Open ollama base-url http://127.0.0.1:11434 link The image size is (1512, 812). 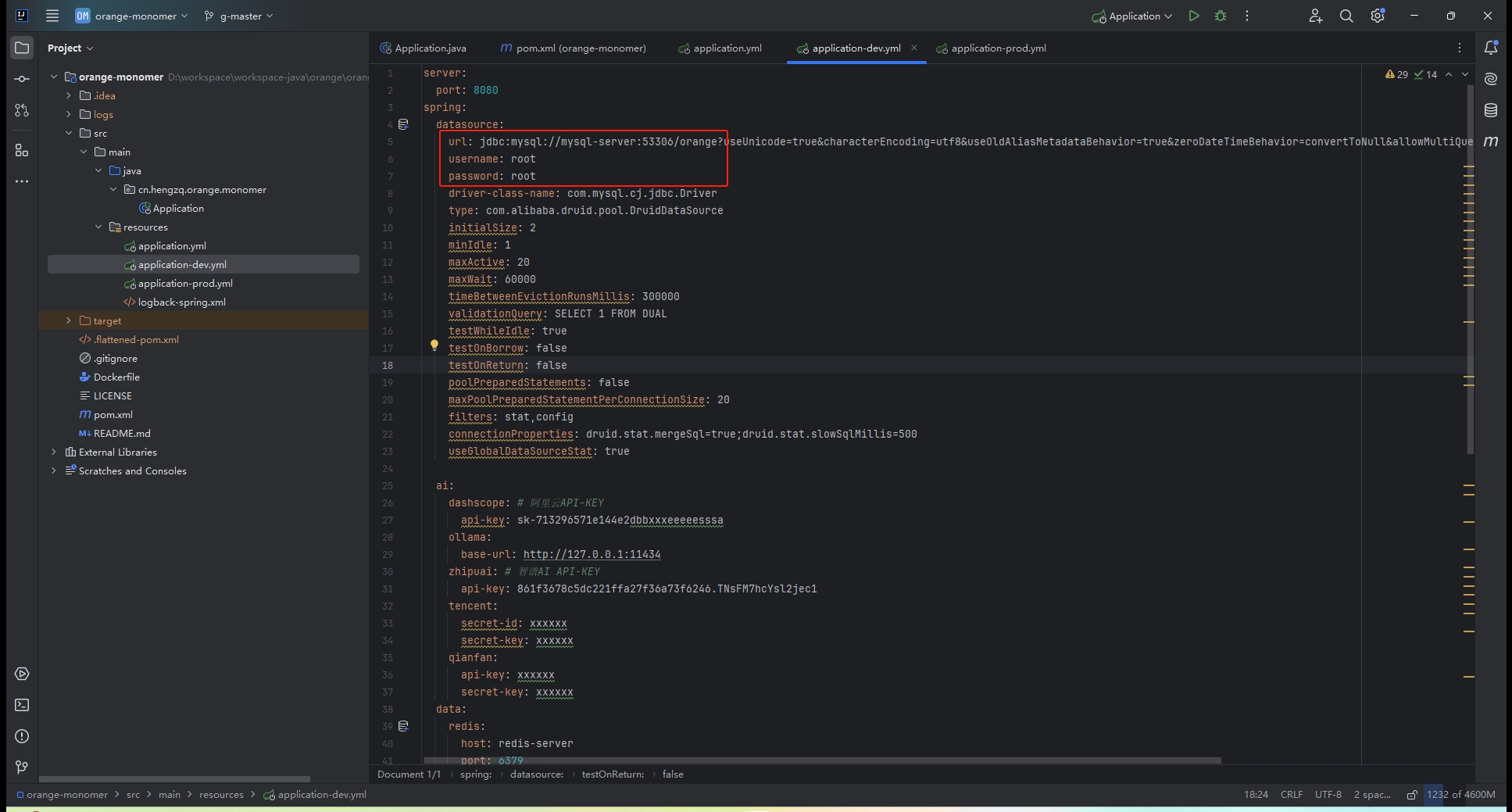click(x=592, y=554)
